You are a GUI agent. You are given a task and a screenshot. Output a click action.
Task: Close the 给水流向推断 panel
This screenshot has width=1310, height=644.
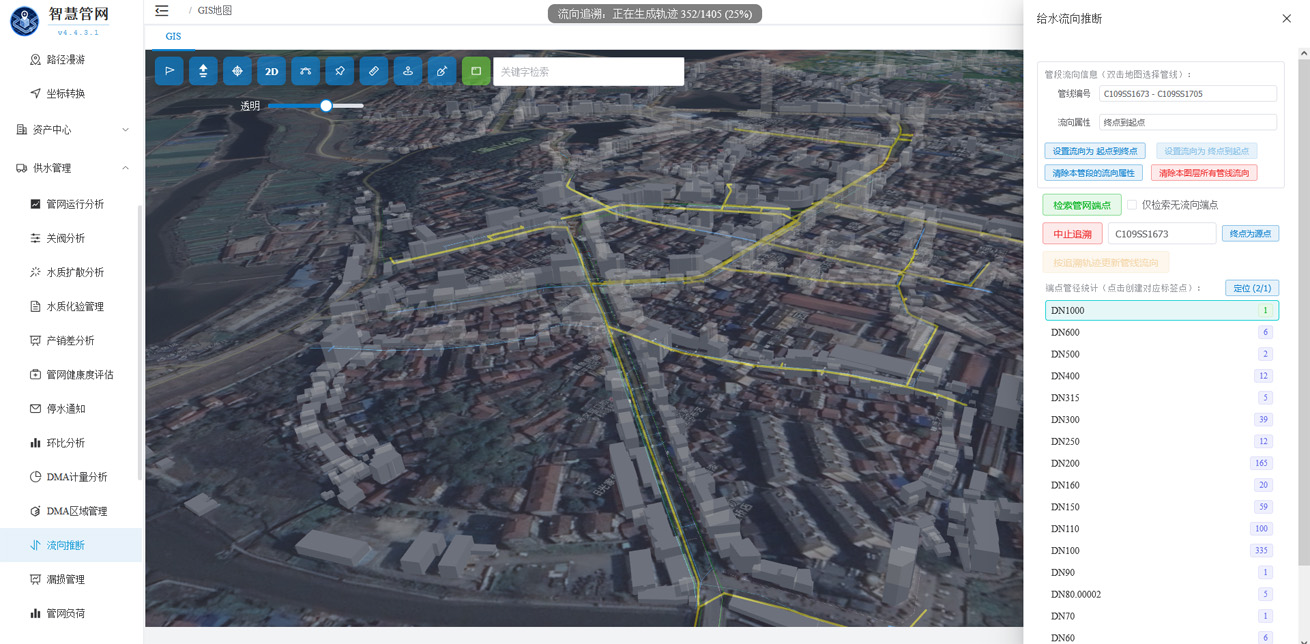(x=1286, y=18)
